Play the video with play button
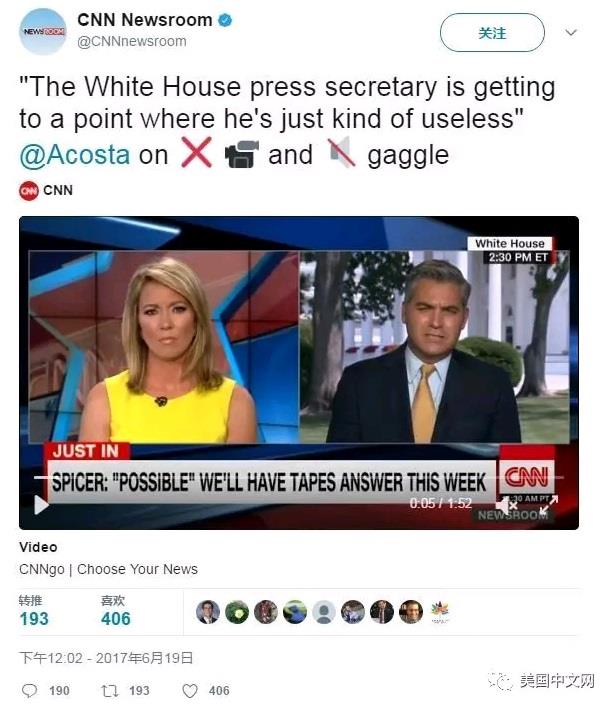This screenshot has height=709, width=610. [x=41, y=505]
